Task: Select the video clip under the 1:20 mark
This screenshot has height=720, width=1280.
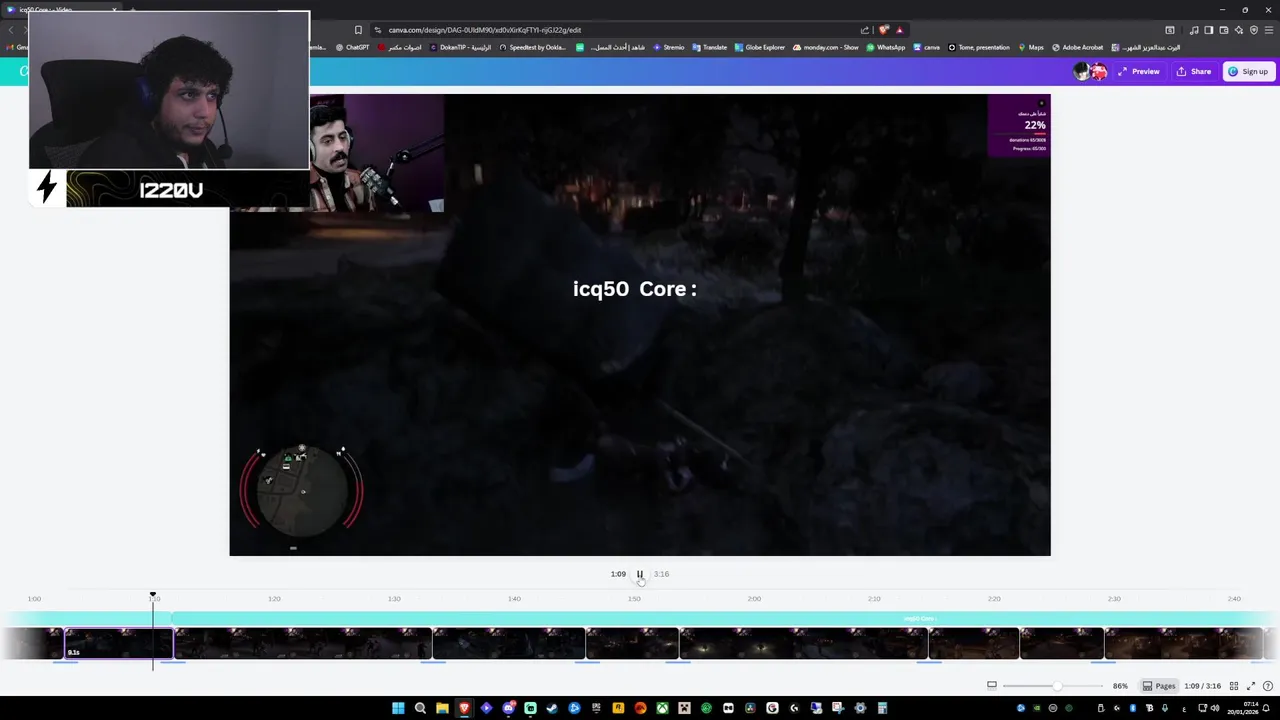Action: pos(303,643)
